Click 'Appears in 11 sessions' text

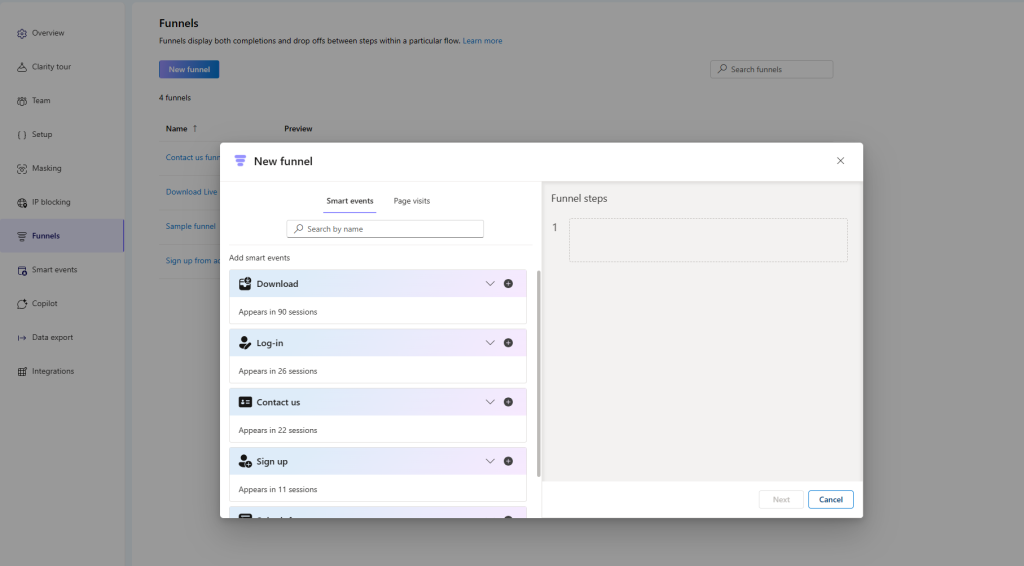(x=278, y=490)
